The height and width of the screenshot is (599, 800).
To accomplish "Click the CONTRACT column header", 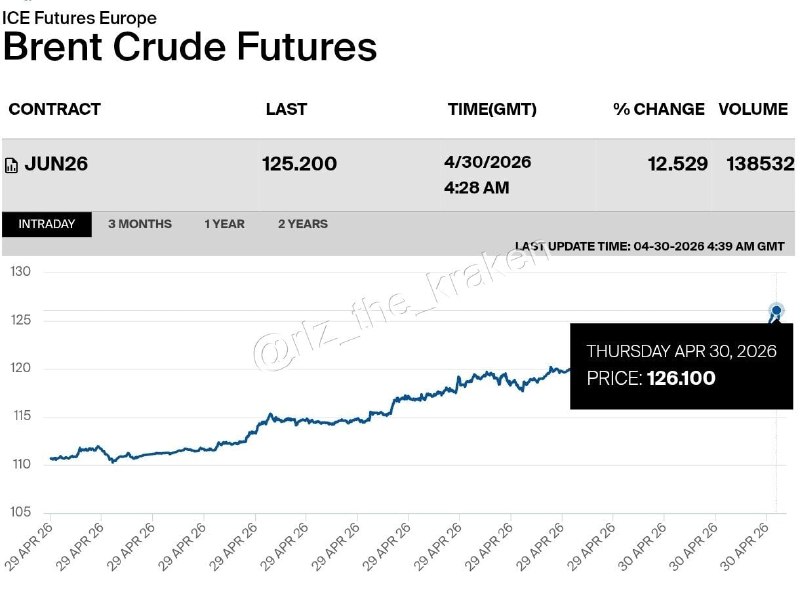I will tap(54, 110).
